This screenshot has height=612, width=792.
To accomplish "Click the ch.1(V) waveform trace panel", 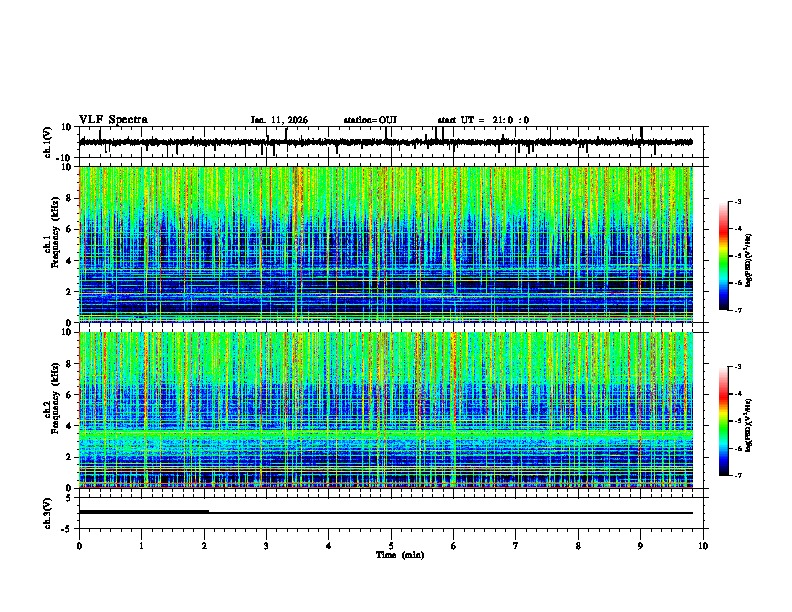I will point(393,142).
